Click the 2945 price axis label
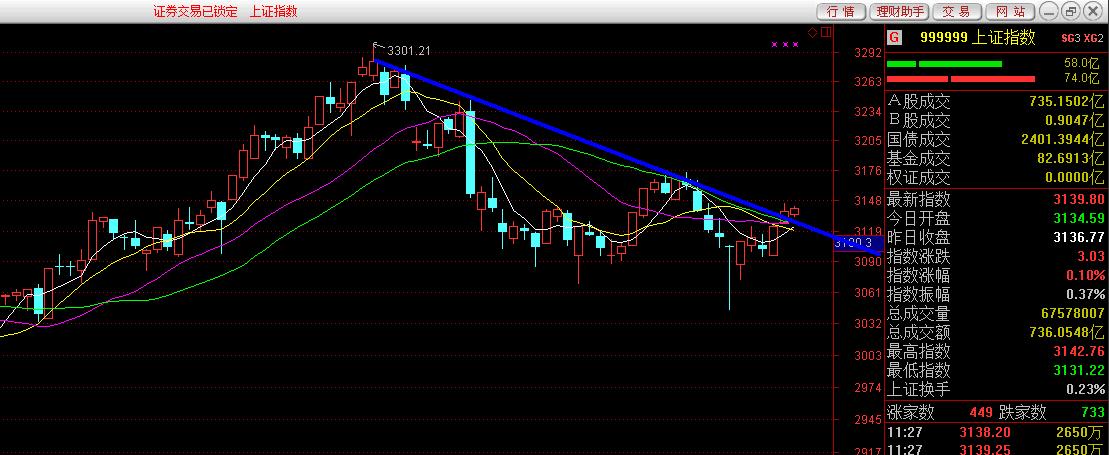The height and width of the screenshot is (455, 1109). (867, 420)
